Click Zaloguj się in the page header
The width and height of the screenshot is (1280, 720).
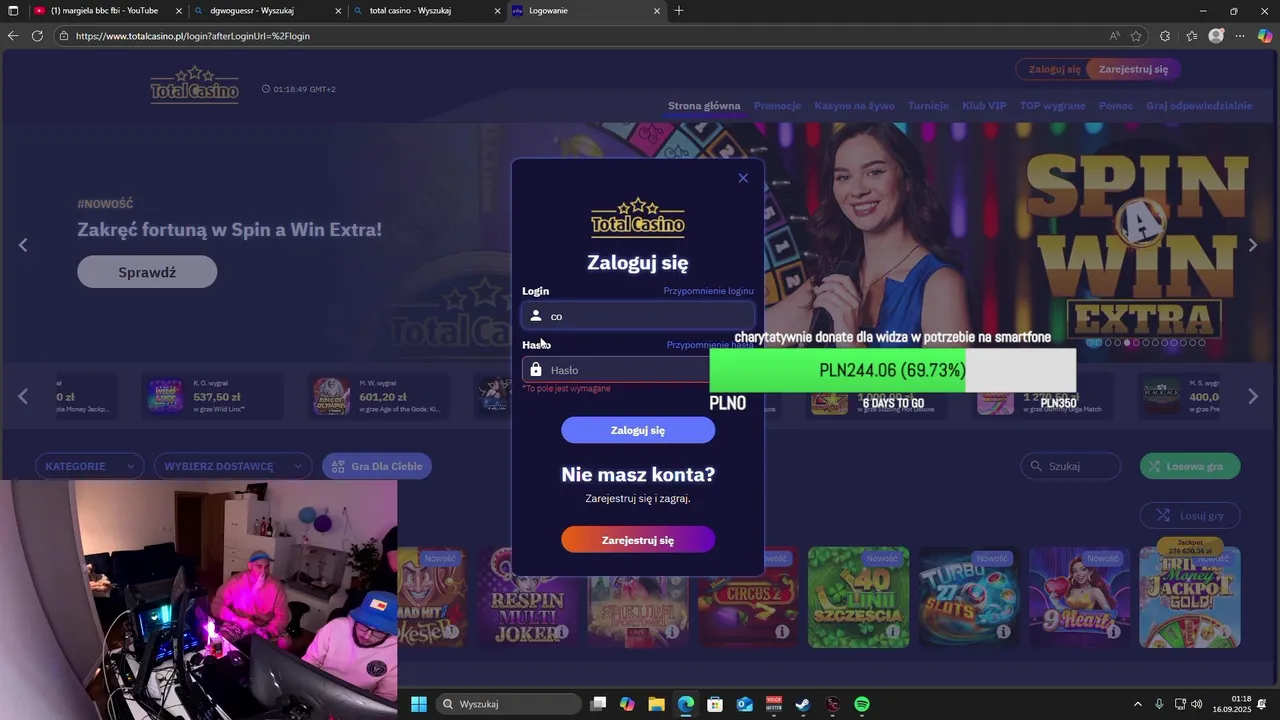click(1054, 70)
